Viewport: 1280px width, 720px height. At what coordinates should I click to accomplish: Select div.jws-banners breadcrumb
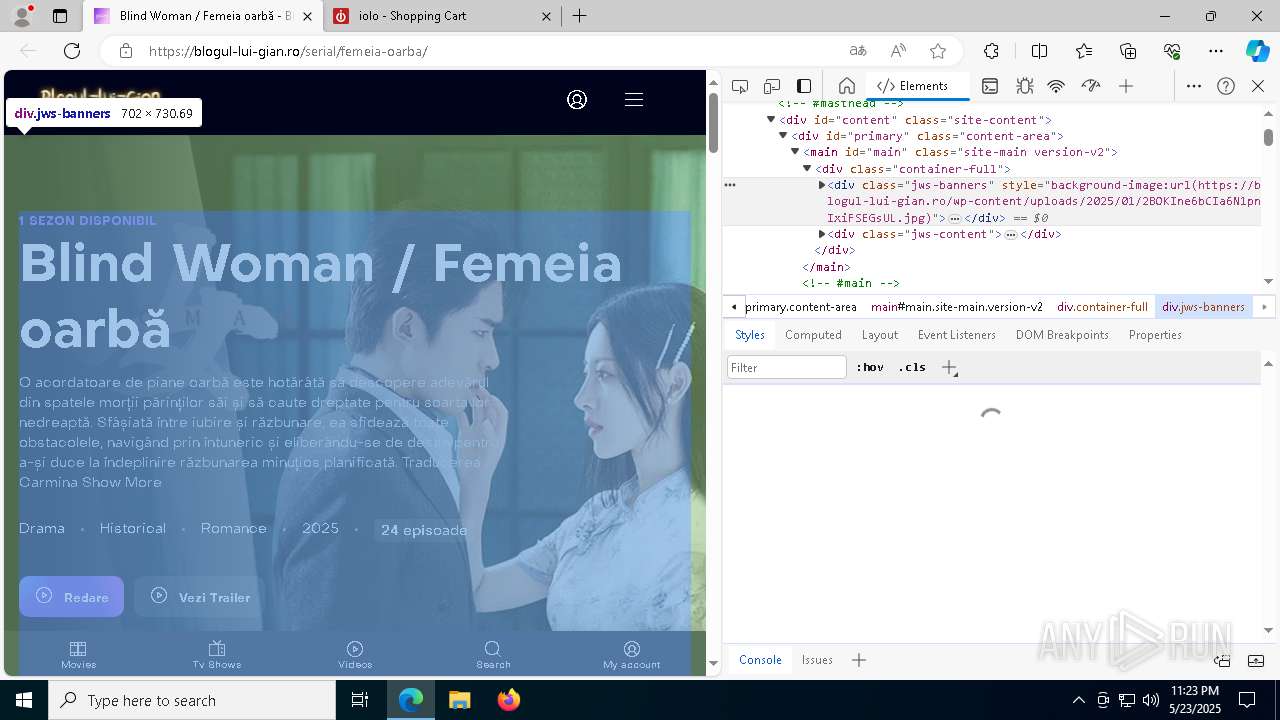coord(1203,307)
